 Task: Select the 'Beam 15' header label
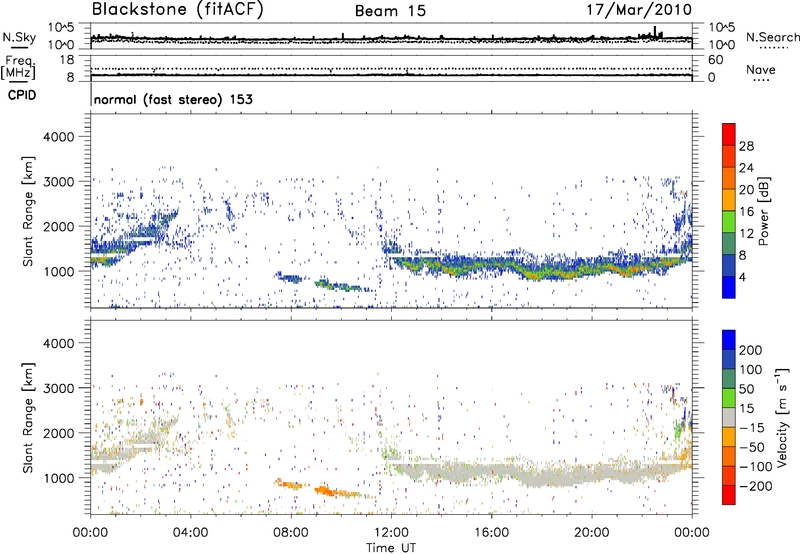point(390,11)
